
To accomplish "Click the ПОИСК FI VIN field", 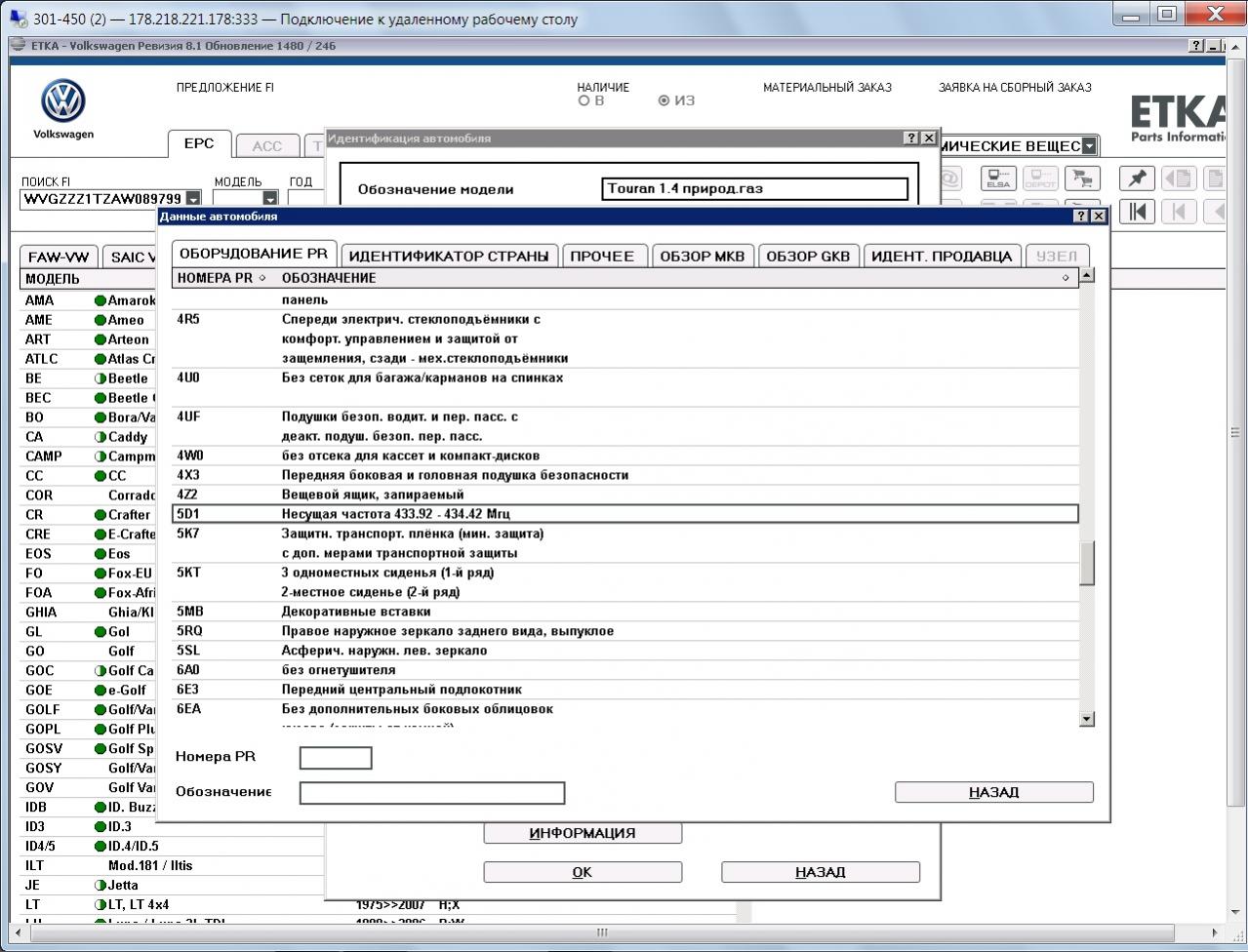I will [102, 199].
